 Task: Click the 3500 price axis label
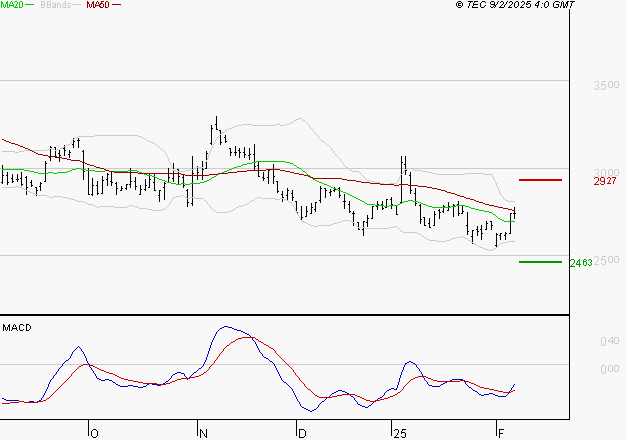coord(606,85)
